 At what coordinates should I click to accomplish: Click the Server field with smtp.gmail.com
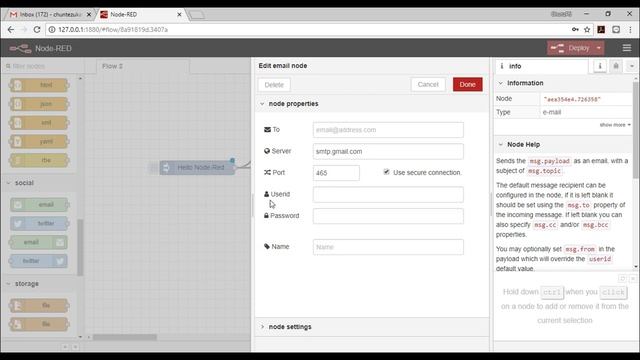(388, 151)
